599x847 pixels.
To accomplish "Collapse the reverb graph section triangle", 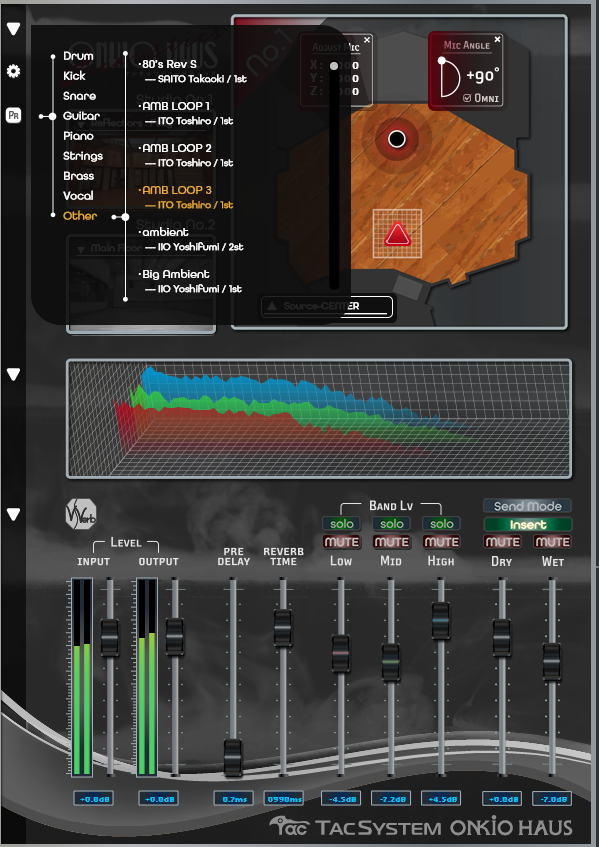I will 14,374.
